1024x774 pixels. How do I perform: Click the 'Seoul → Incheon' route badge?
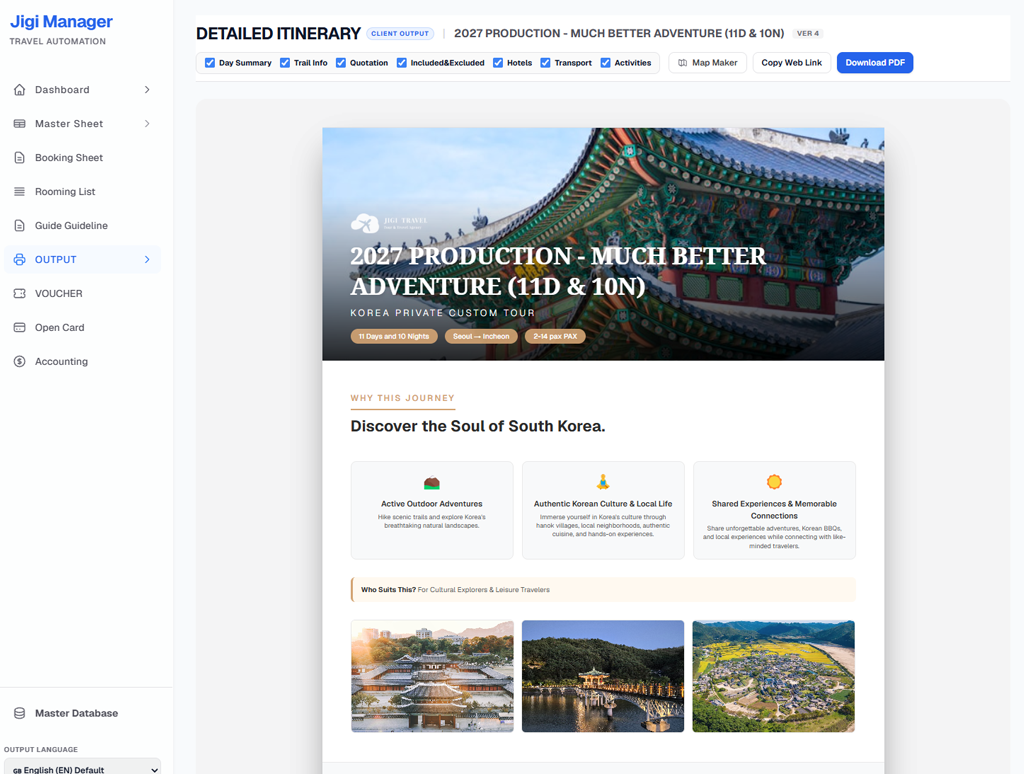pyautogui.click(x=481, y=336)
